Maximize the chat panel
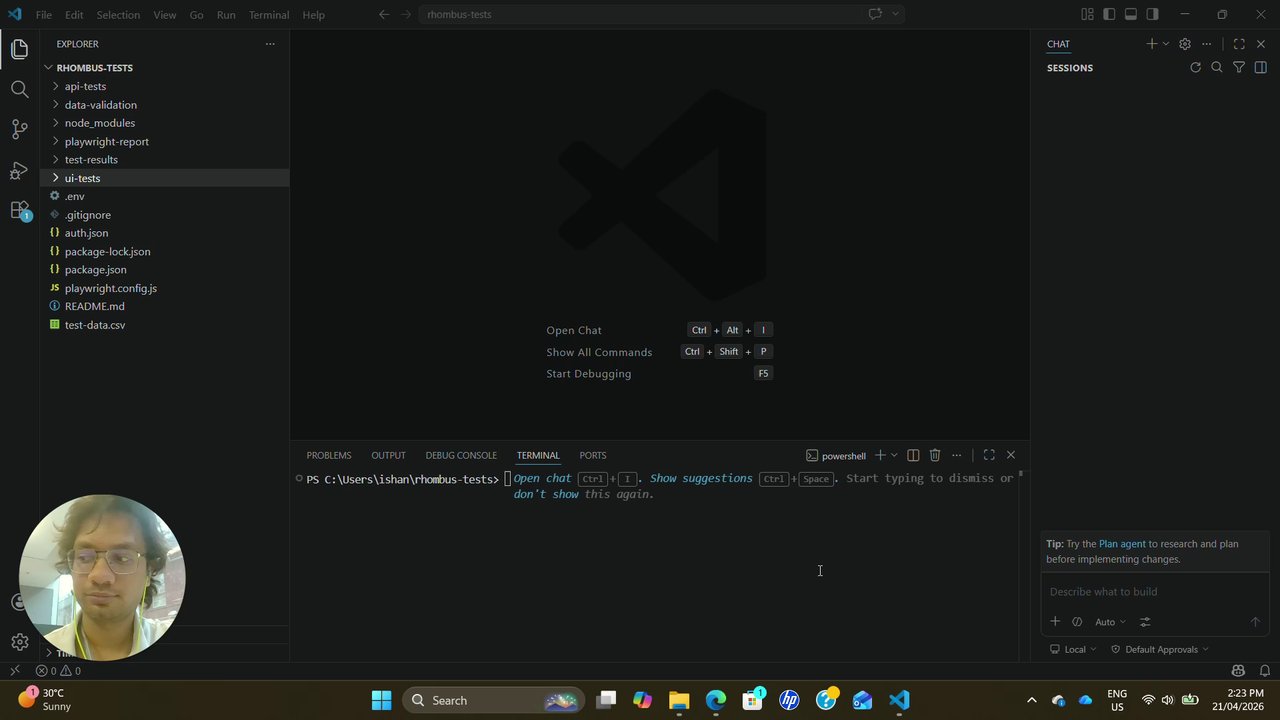The image size is (1280, 720). [1239, 44]
